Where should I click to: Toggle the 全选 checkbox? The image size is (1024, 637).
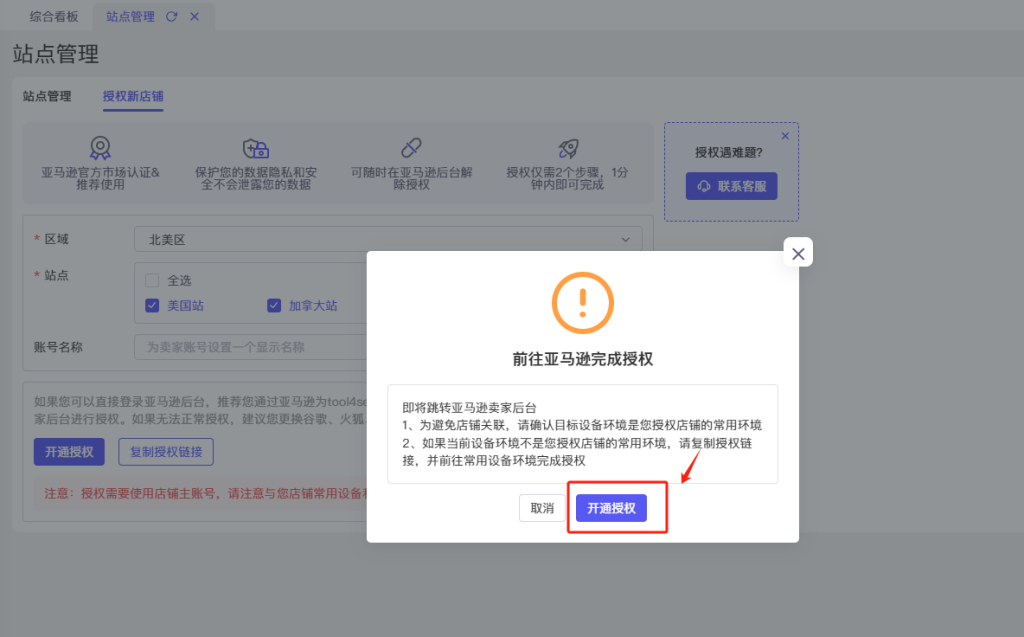coord(152,280)
